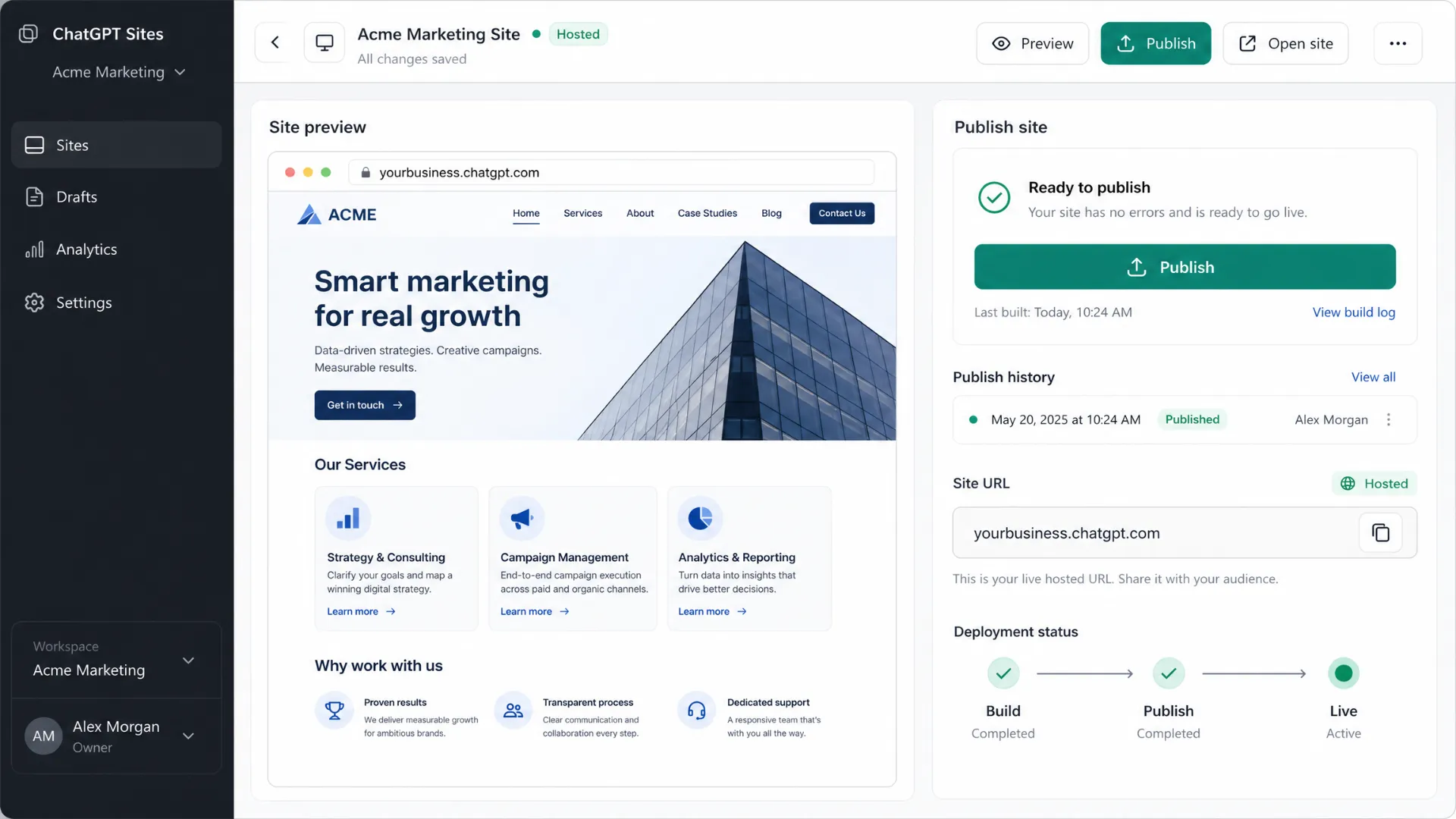Click the large Publish button in panel

[x=1185, y=267]
